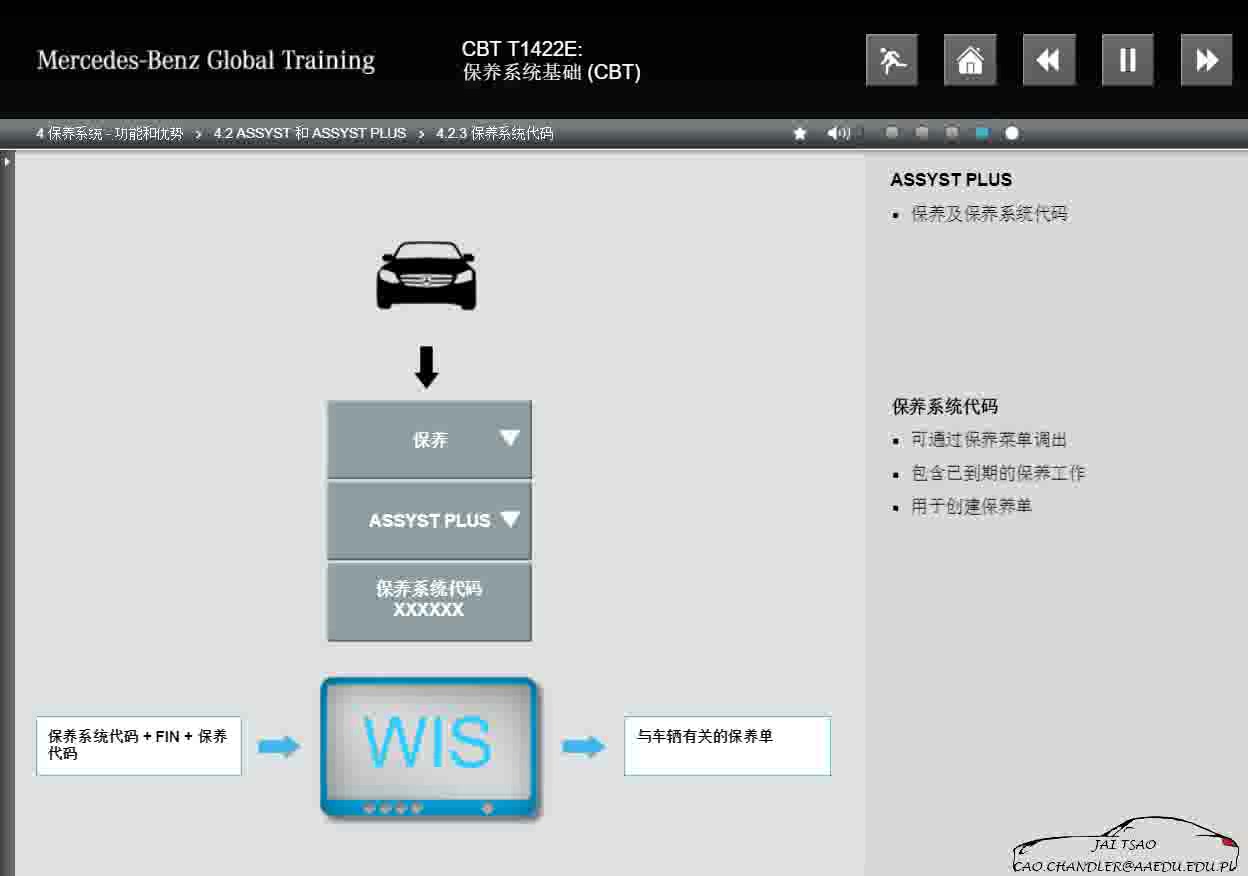Select the highlighted blue progress marker
This screenshot has height=876, width=1248.
pyautogui.click(x=982, y=133)
